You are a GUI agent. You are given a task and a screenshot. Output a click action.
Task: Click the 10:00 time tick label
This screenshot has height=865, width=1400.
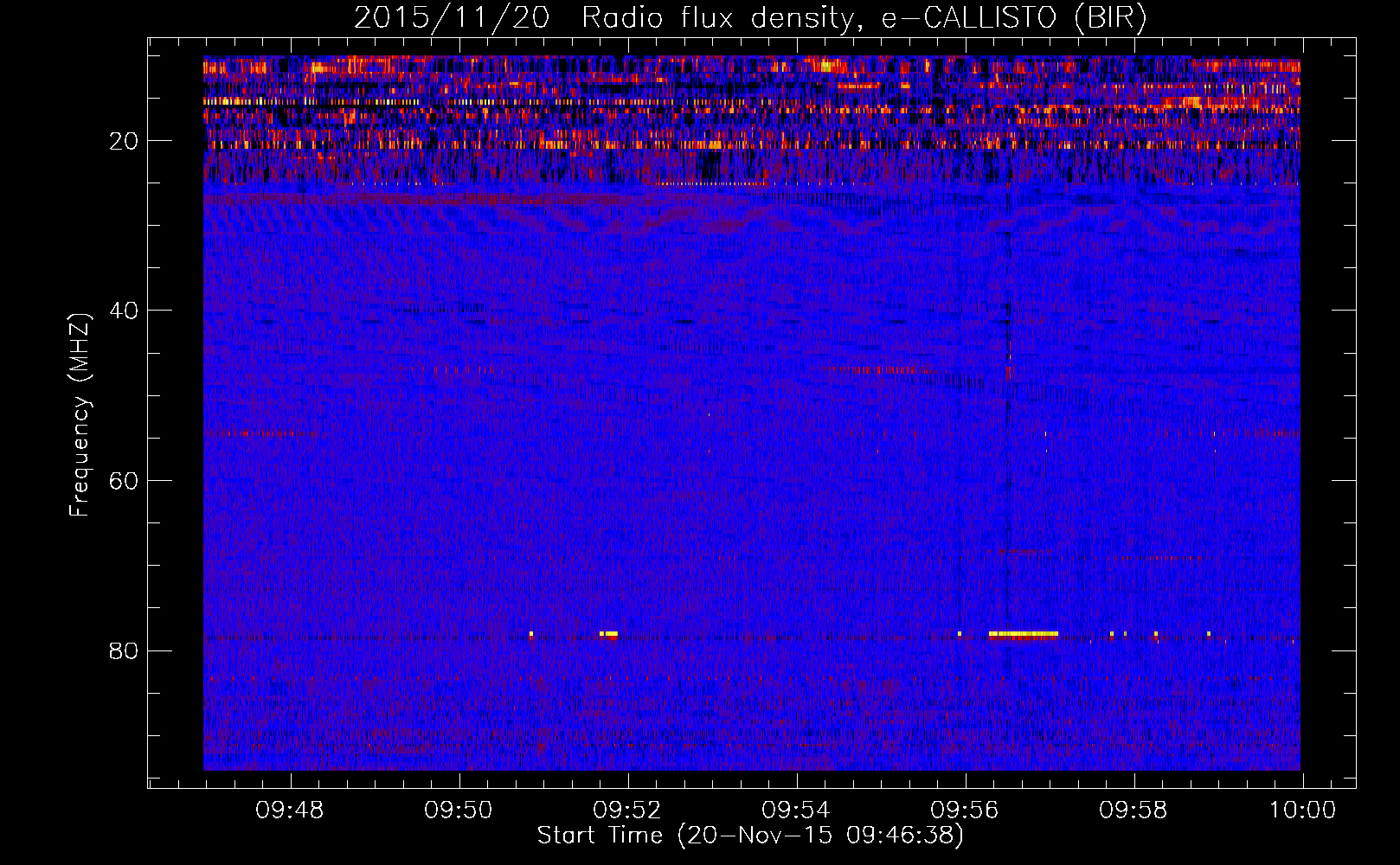tap(1302, 811)
